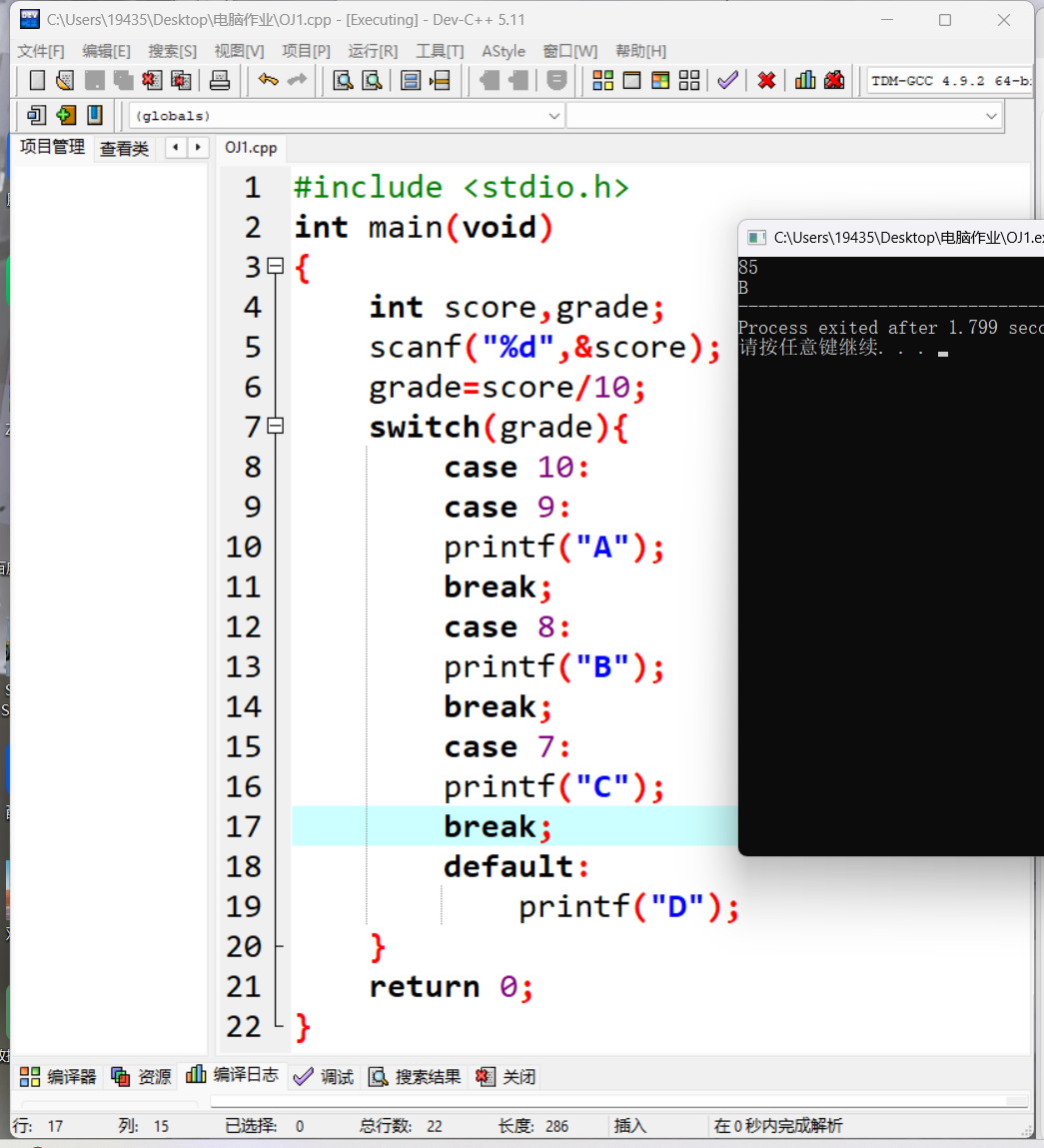Open the 搜索[S] menu
Screen dimensions: 1044x1148
click(172, 51)
